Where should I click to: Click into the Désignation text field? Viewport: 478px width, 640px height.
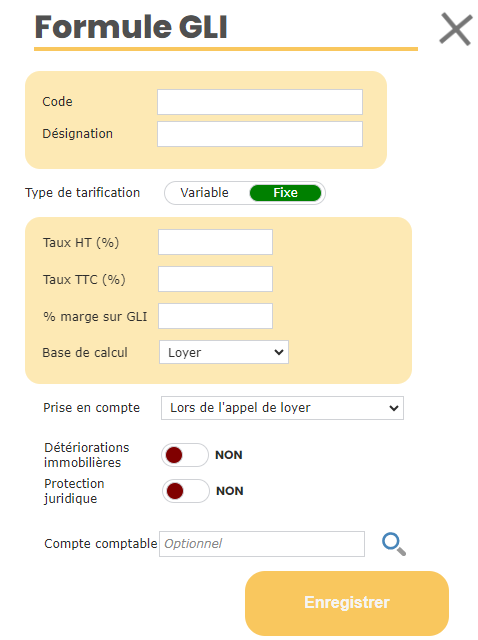pos(260,134)
